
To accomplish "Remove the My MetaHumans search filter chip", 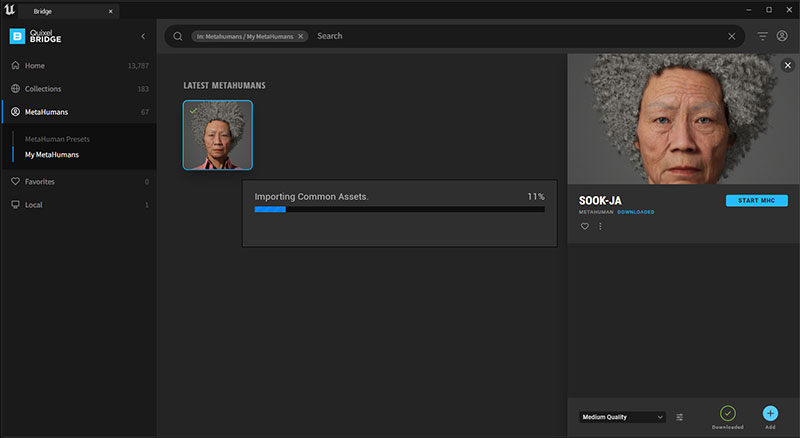I will click(x=301, y=36).
